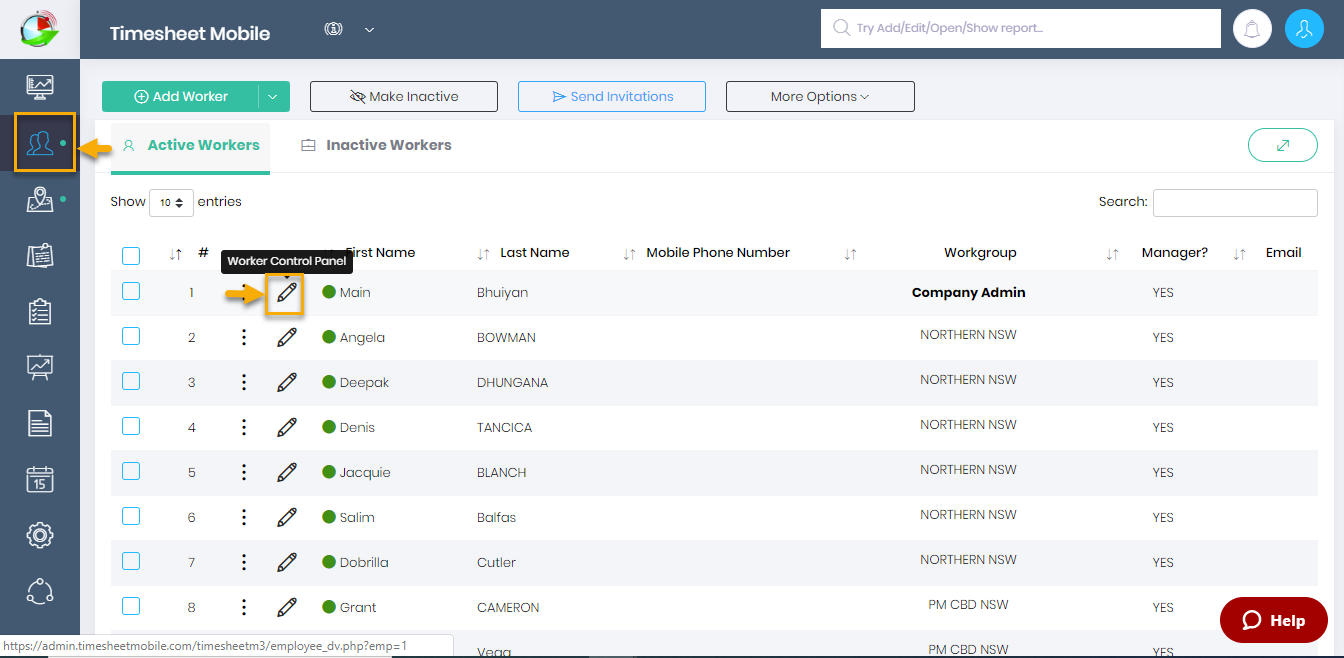Open the reports presentation icon in the sidebar

pos(40,368)
